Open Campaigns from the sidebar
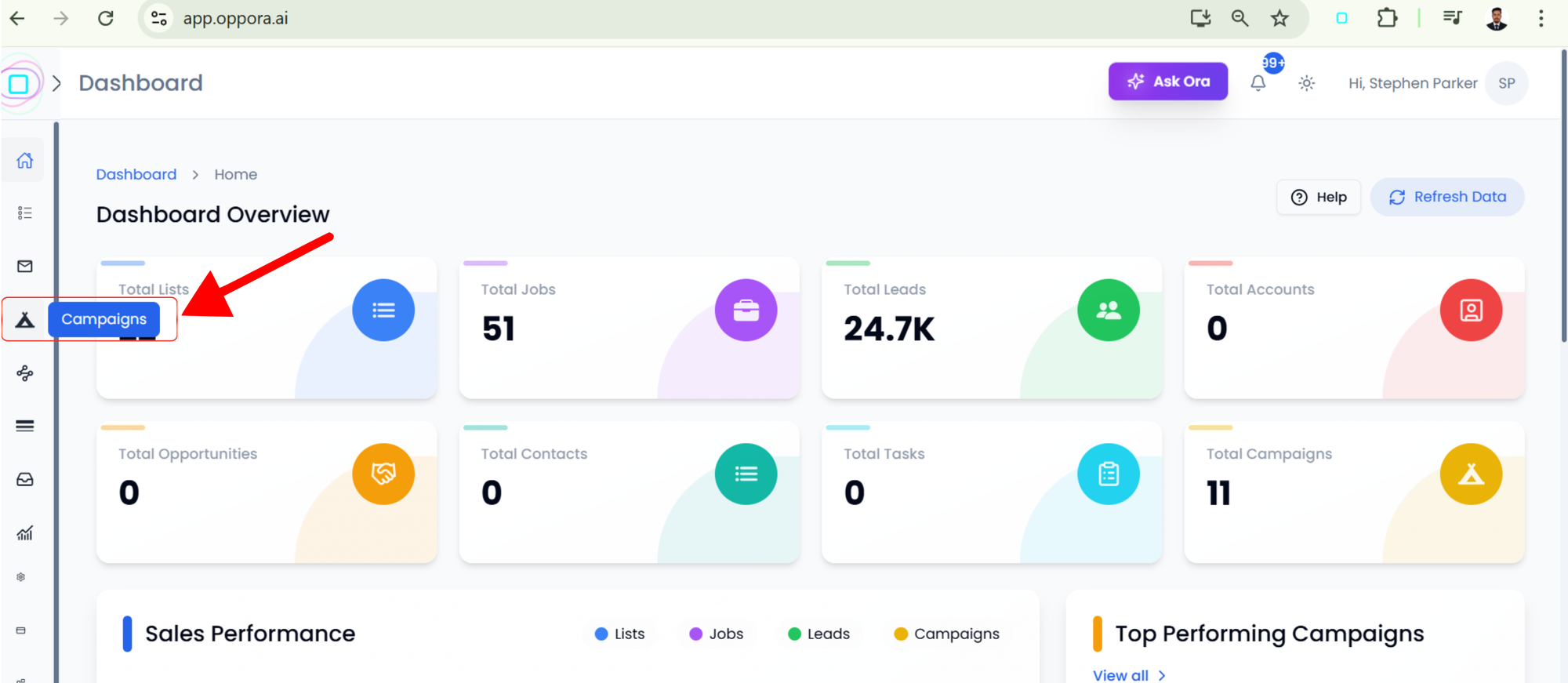The image size is (1568, 683). click(x=25, y=320)
